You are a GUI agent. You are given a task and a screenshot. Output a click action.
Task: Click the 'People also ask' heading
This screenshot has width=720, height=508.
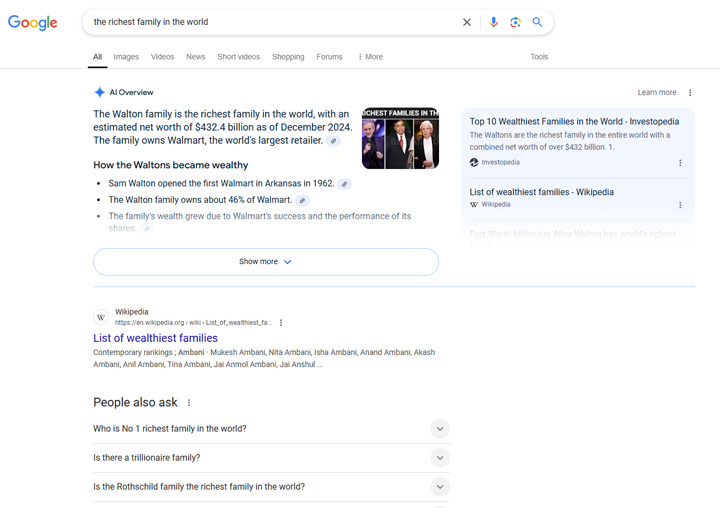click(x=135, y=402)
